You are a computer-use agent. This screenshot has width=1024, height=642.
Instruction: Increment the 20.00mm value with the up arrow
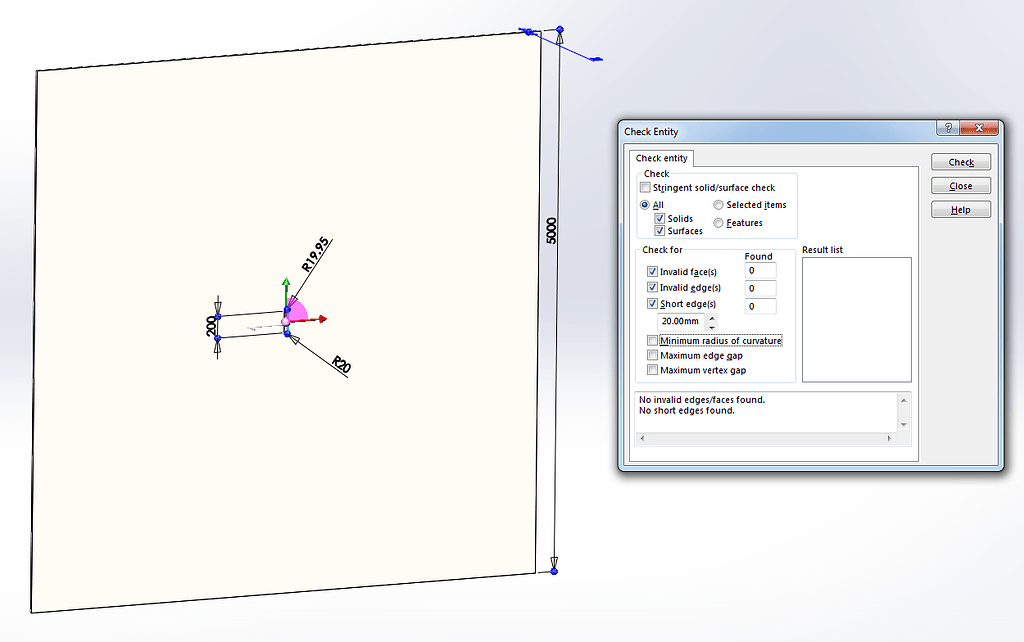click(712, 317)
